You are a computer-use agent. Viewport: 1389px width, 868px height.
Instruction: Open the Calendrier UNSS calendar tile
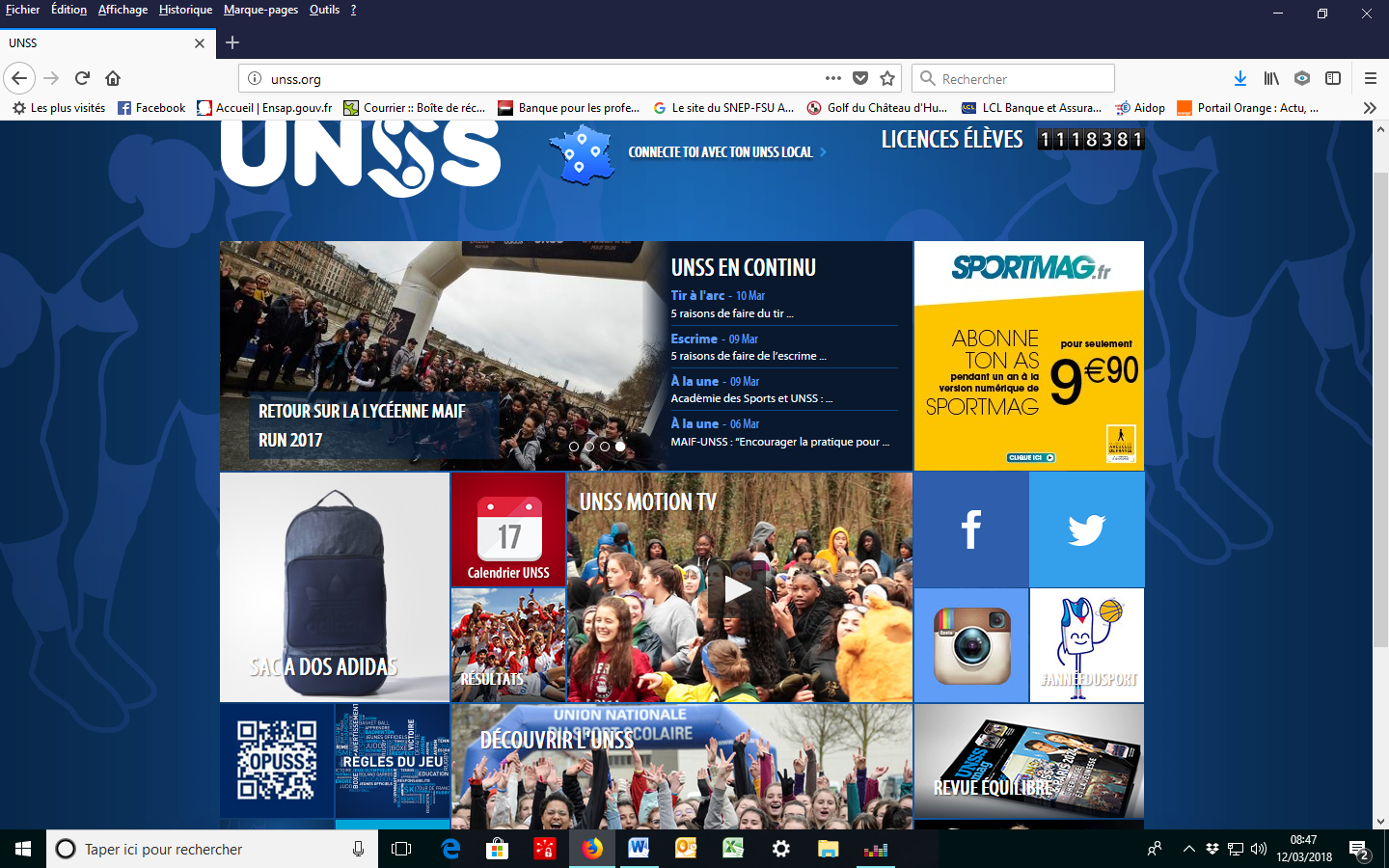[x=508, y=529]
